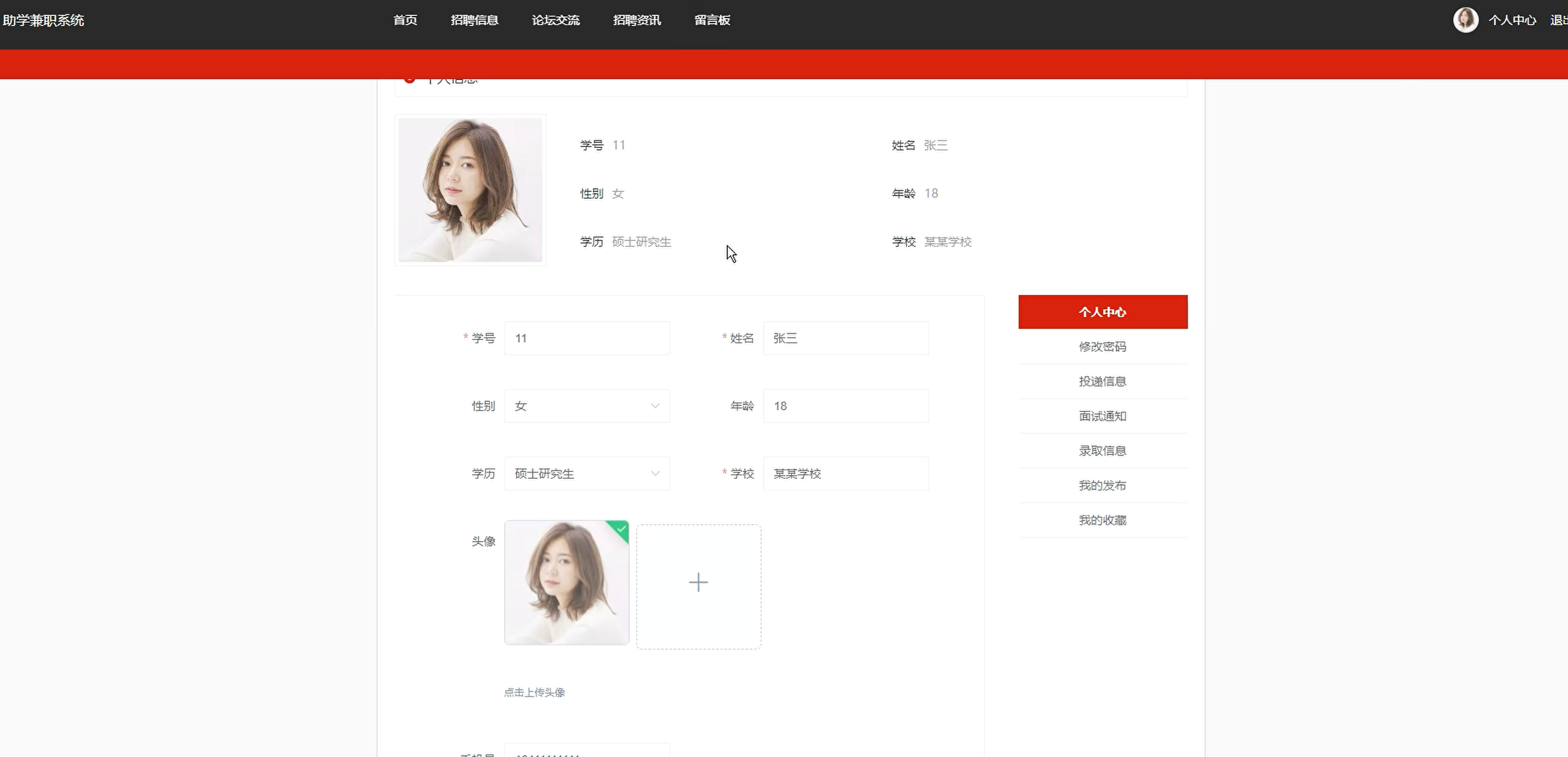This screenshot has width=1568, height=757.
Task: Click the 硕士研究生 value in profile summary
Action: coord(642,242)
